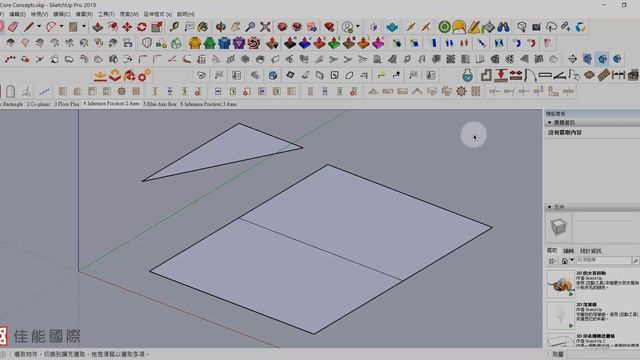Open the 編輯(E) menu

[x=17, y=14]
